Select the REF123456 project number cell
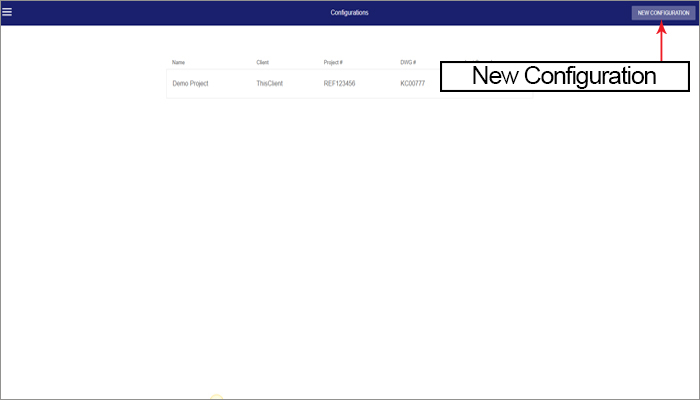The image size is (700, 400). point(343,83)
